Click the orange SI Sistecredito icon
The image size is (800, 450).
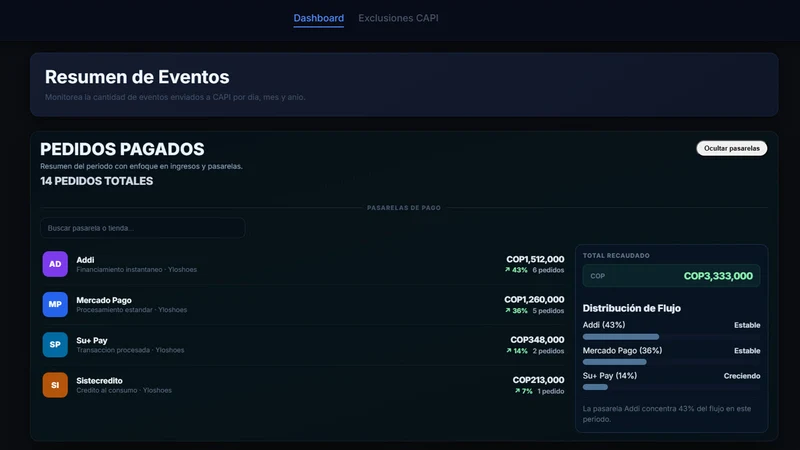[55, 385]
